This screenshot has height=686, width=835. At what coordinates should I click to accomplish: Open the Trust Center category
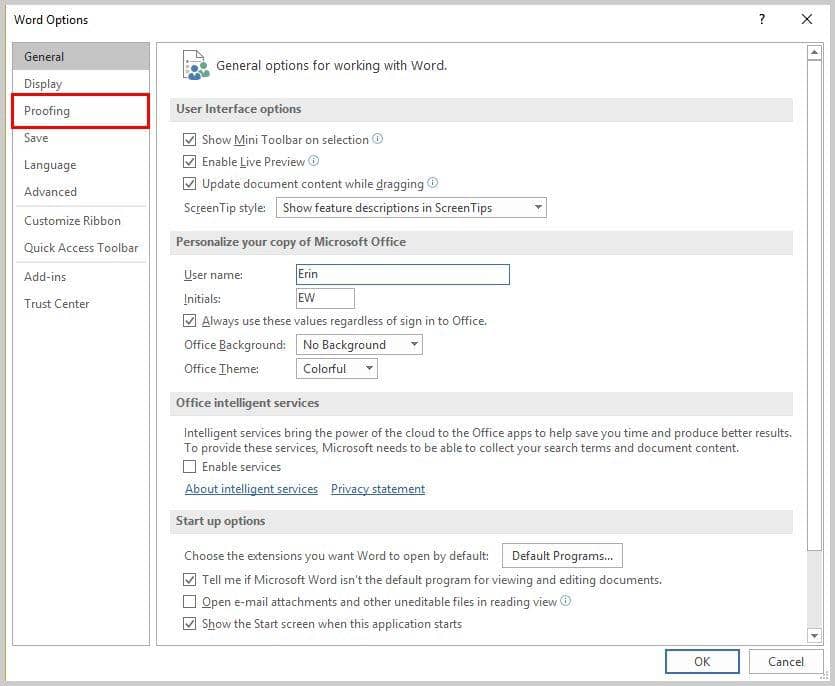(57, 304)
